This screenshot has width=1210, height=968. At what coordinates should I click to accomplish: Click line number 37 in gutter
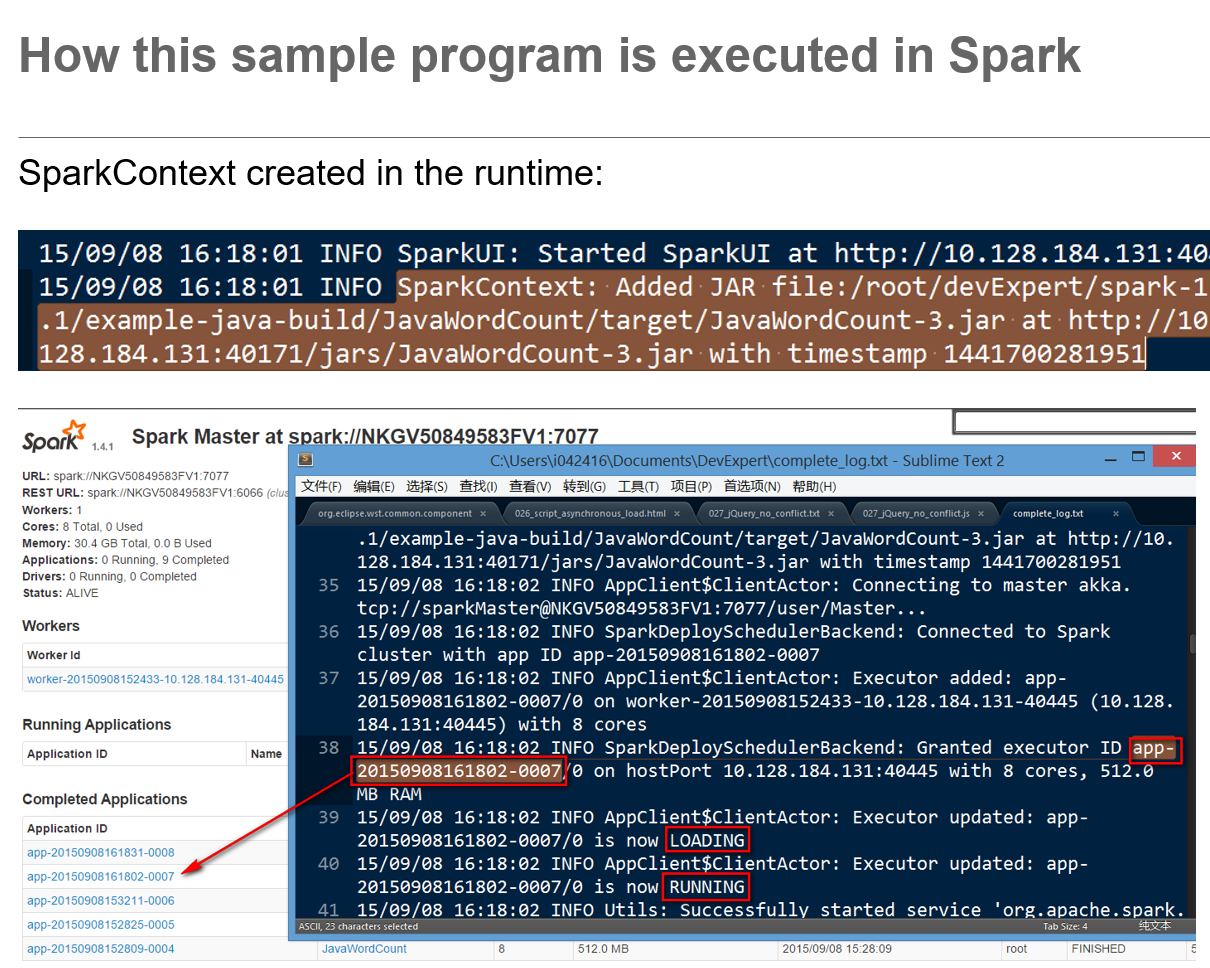[329, 678]
